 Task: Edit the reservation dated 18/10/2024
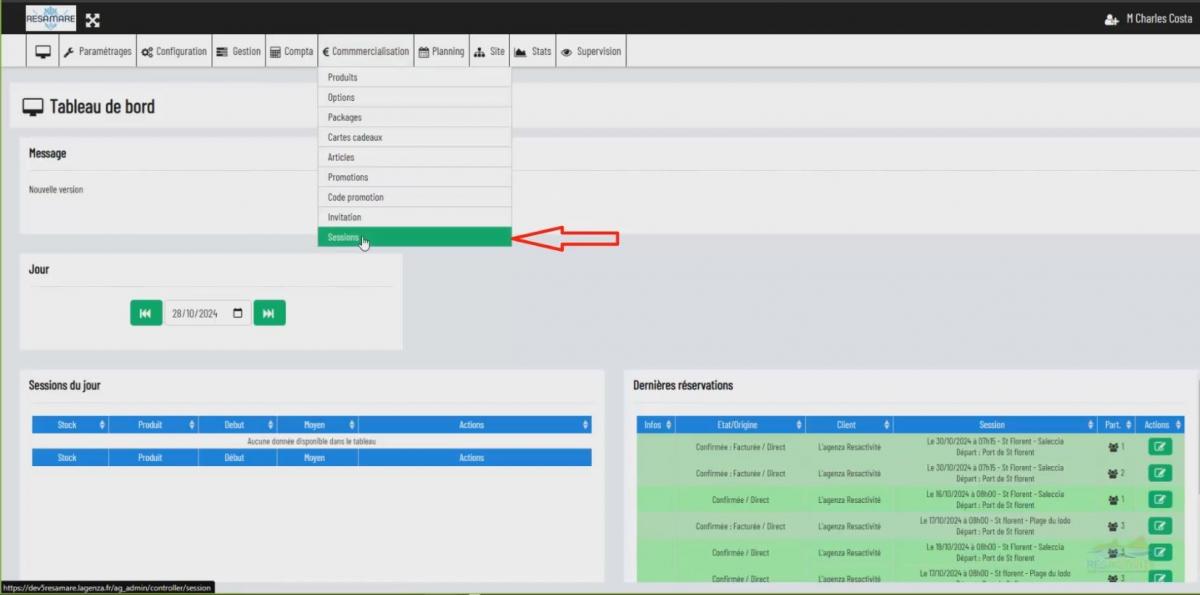coord(1160,552)
